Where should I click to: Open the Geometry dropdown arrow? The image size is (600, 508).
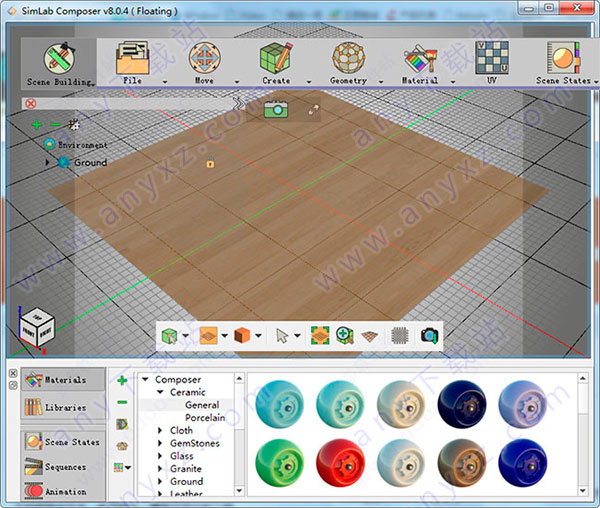coord(381,82)
